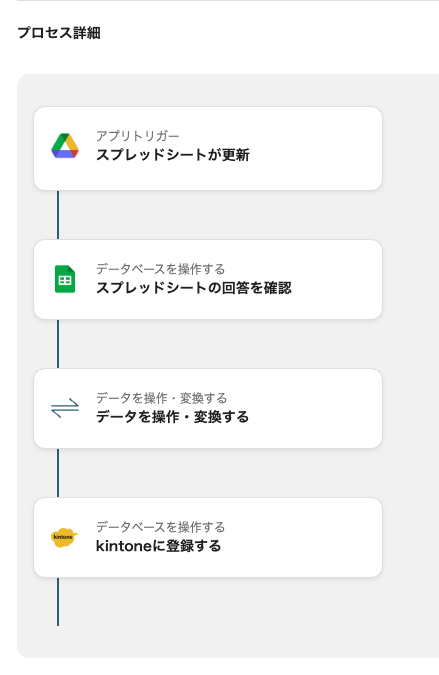Screen dimensions: 439x675
Task: Click the gray データを操作・変換する subtitle
Action: point(161,398)
